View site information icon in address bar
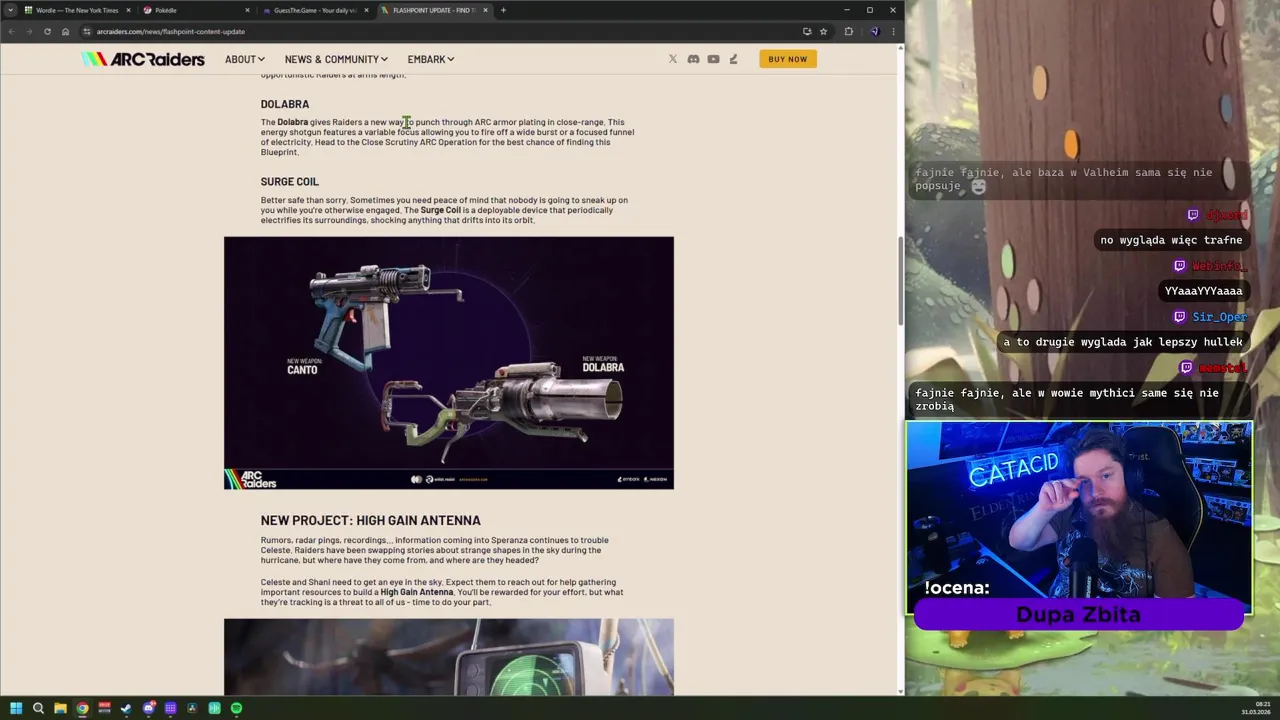Viewport: 1280px width, 720px height. pos(87,31)
